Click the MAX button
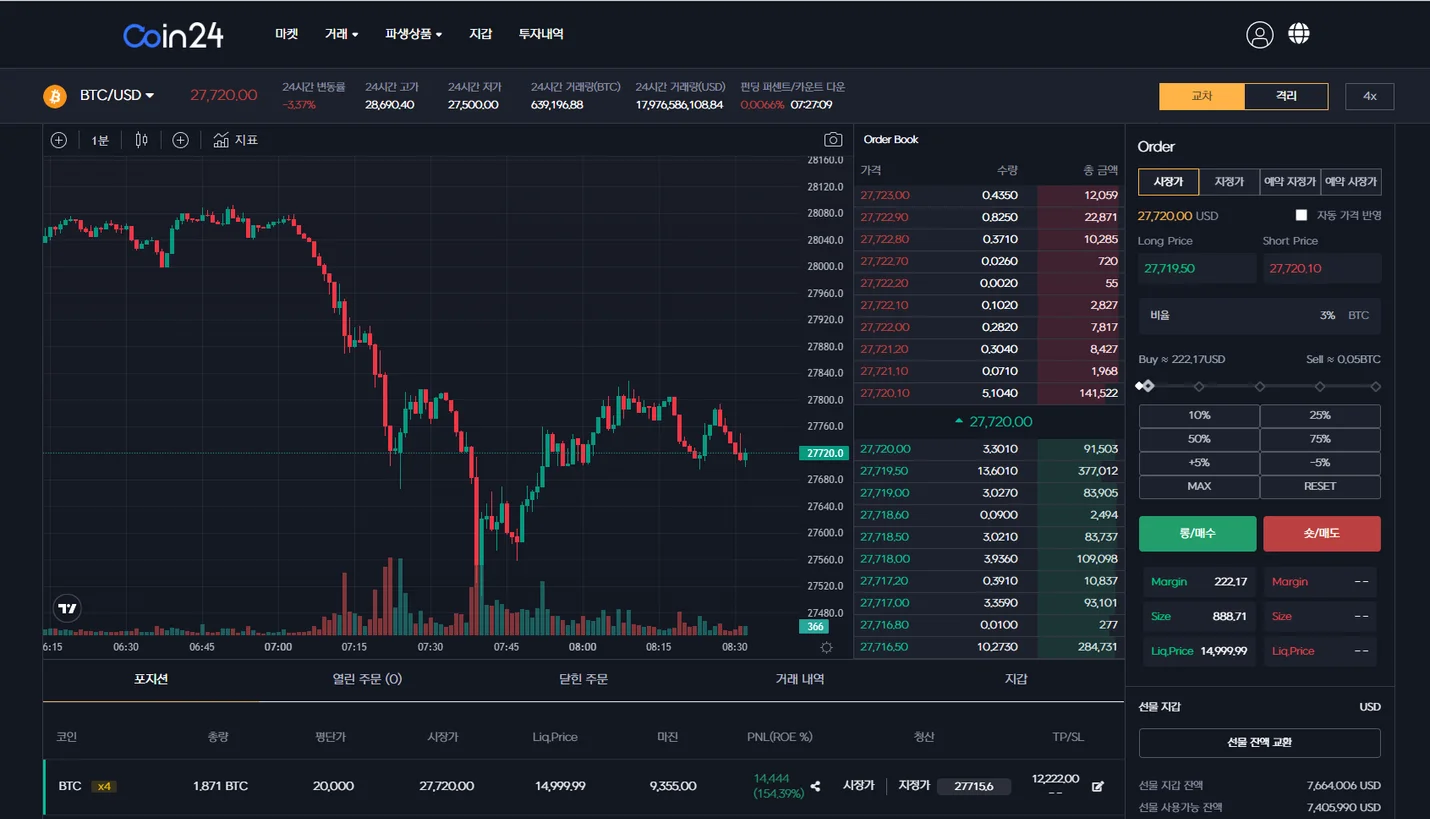1430x819 pixels. pyautogui.click(x=1199, y=486)
